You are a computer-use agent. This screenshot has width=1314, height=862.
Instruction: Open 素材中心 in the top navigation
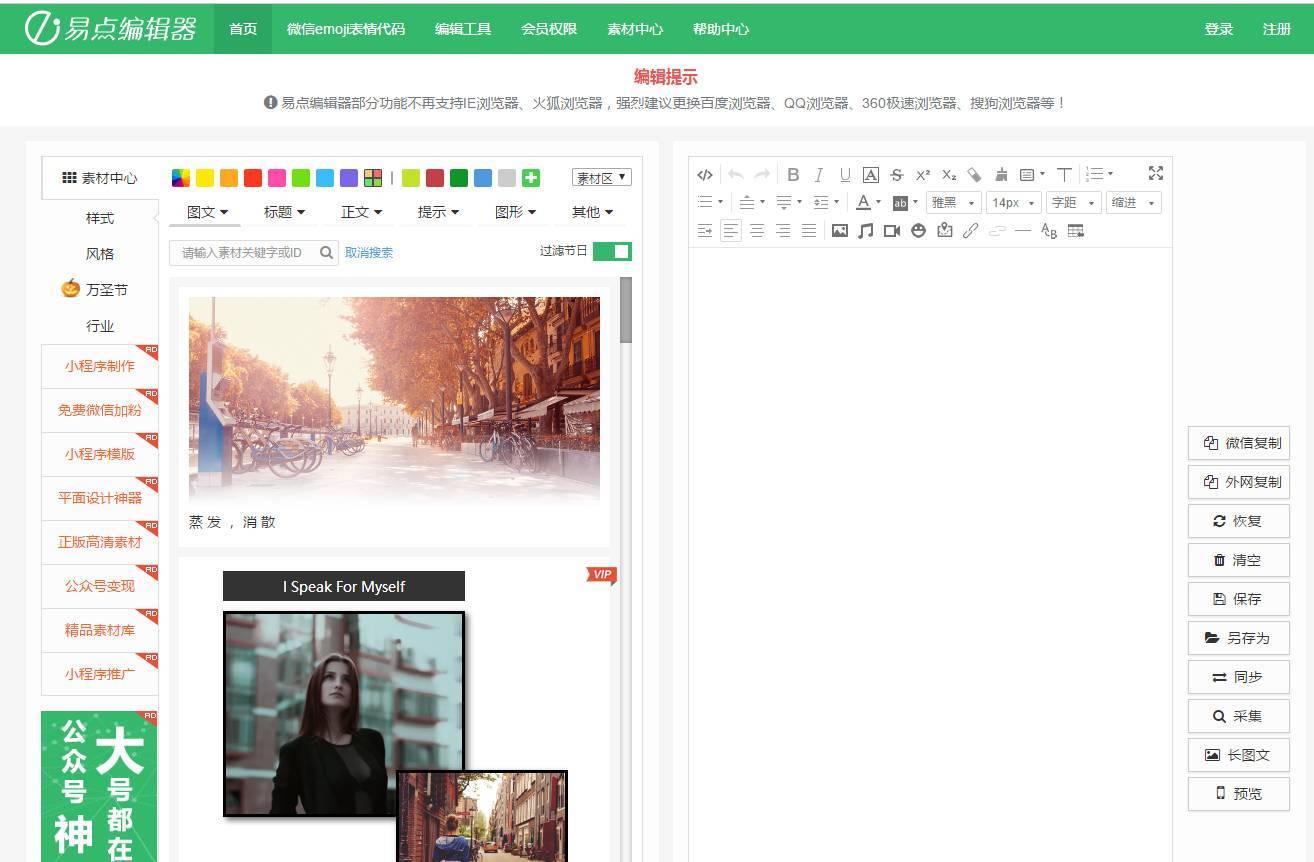635,29
